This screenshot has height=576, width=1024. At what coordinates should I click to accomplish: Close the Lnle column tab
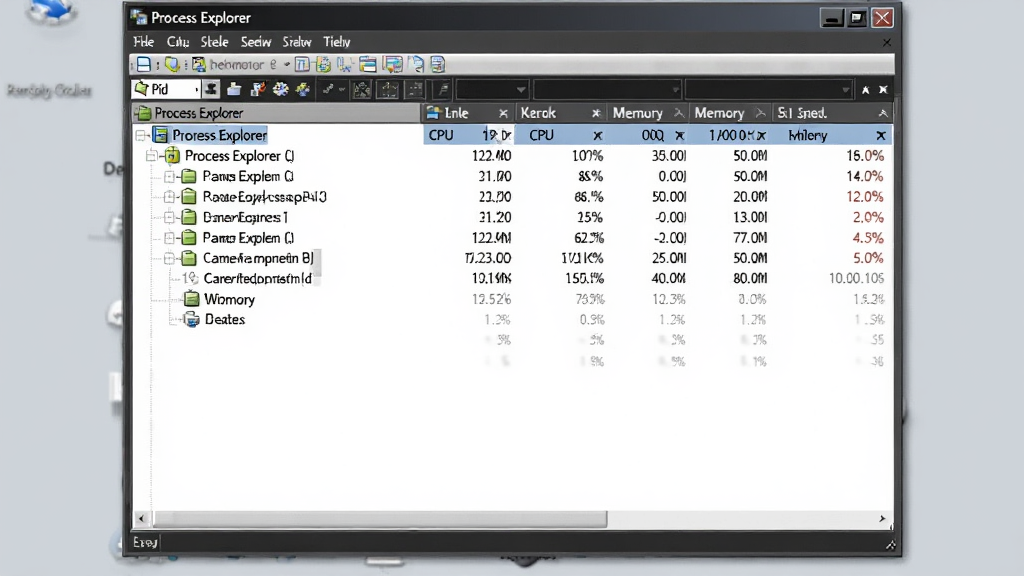pyautogui.click(x=503, y=114)
